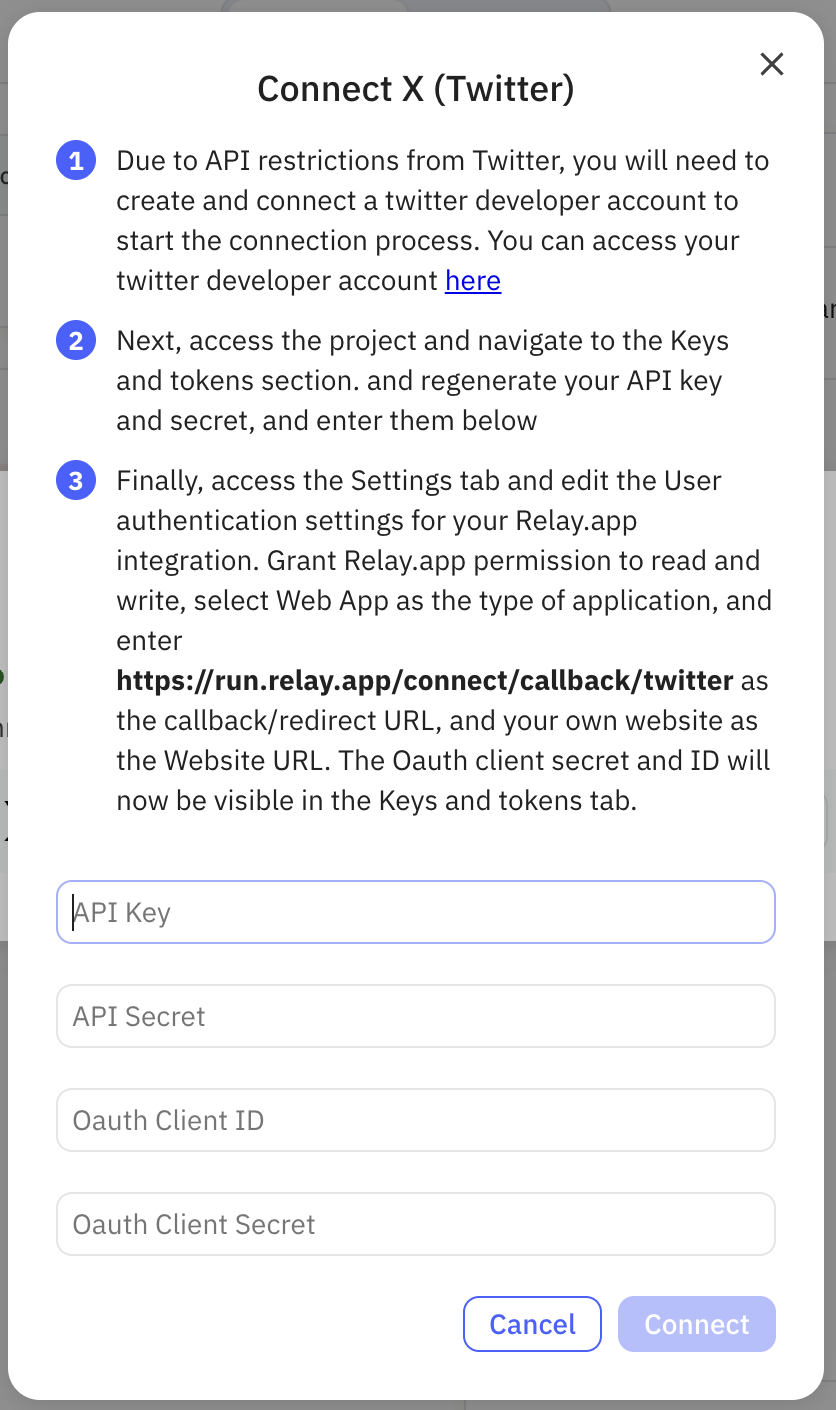Click the 'Connect X (Twitter)' dialog title
The image size is (836, 1410).
click(x=416, y=89)
